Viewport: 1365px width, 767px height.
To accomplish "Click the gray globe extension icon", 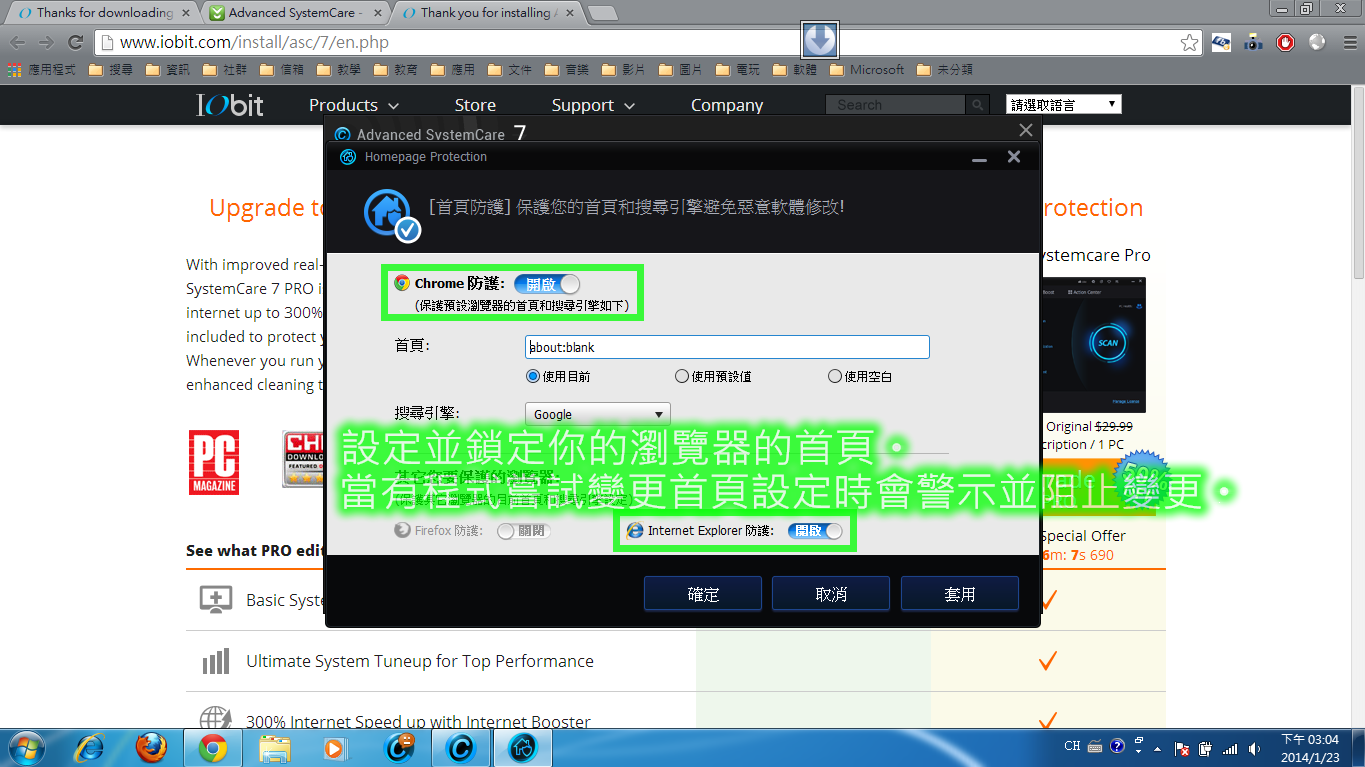I will click(x=1317, y=42).
